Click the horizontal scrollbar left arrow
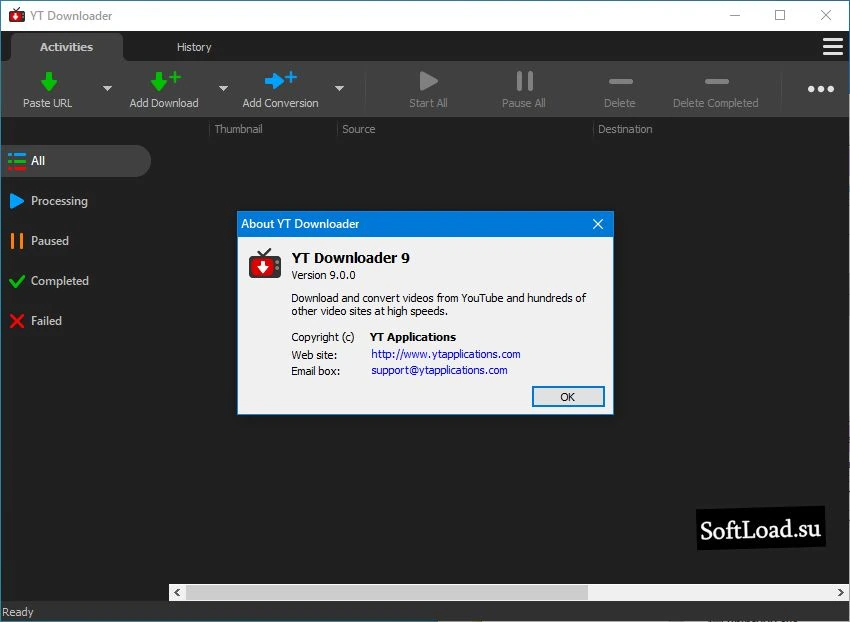The width and height of the screenshot is (850, 622). (177, 592)
